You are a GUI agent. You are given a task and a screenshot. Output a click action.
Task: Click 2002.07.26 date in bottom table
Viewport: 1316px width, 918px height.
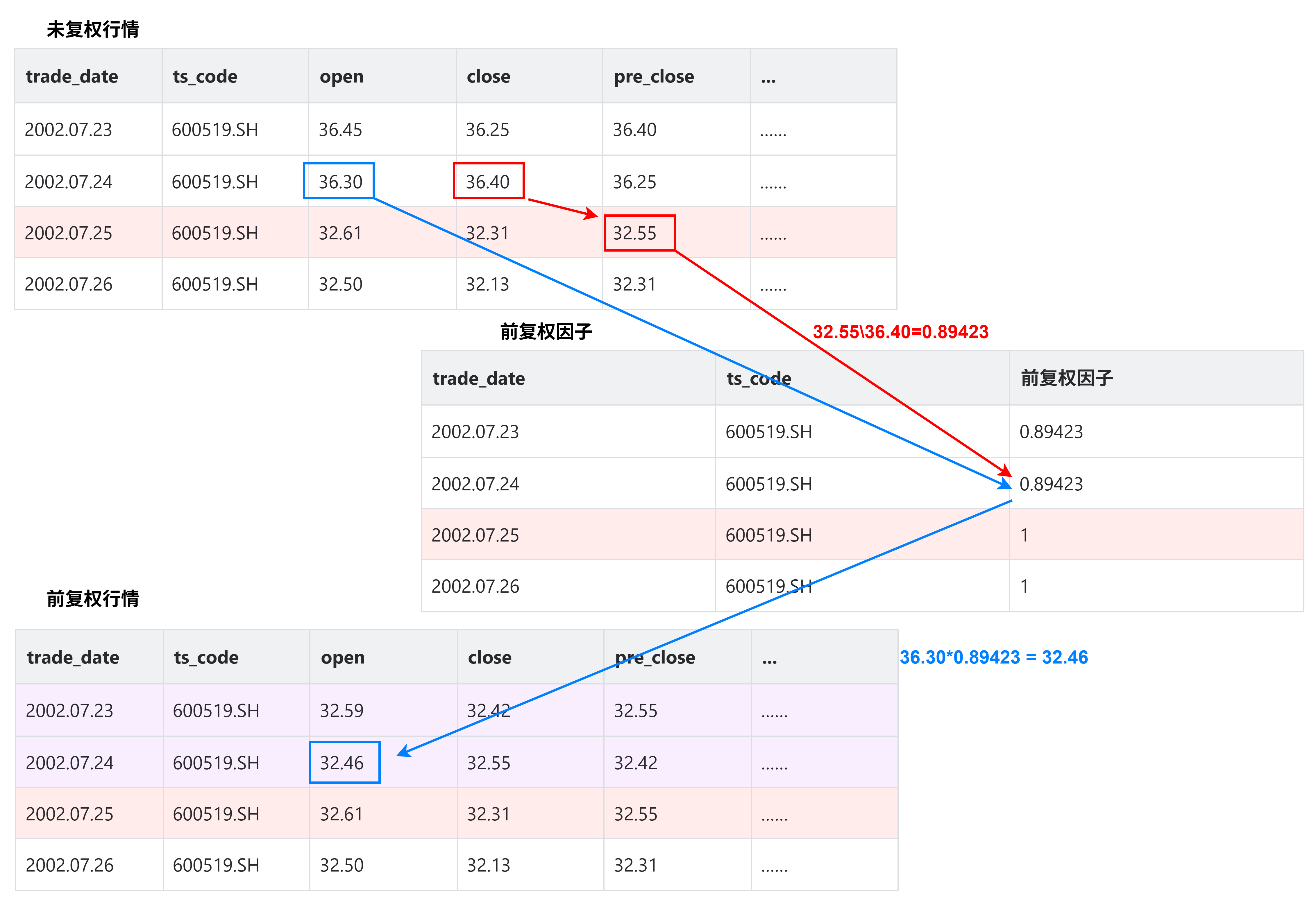[x=69, y=865]
